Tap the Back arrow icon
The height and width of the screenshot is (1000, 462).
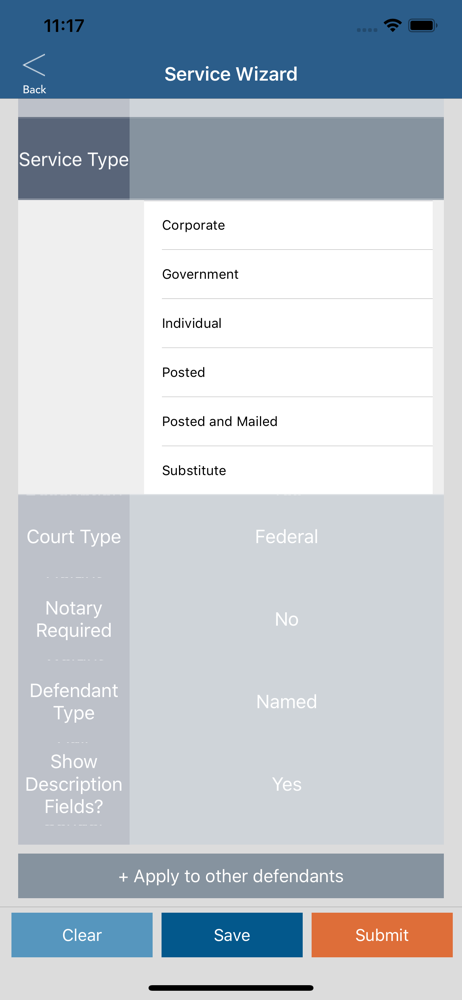coord(34,65)
